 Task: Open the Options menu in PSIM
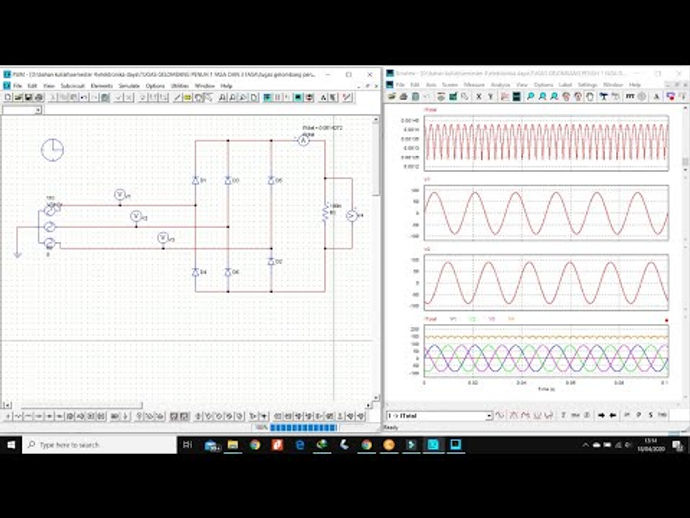[x=155, y=86]
